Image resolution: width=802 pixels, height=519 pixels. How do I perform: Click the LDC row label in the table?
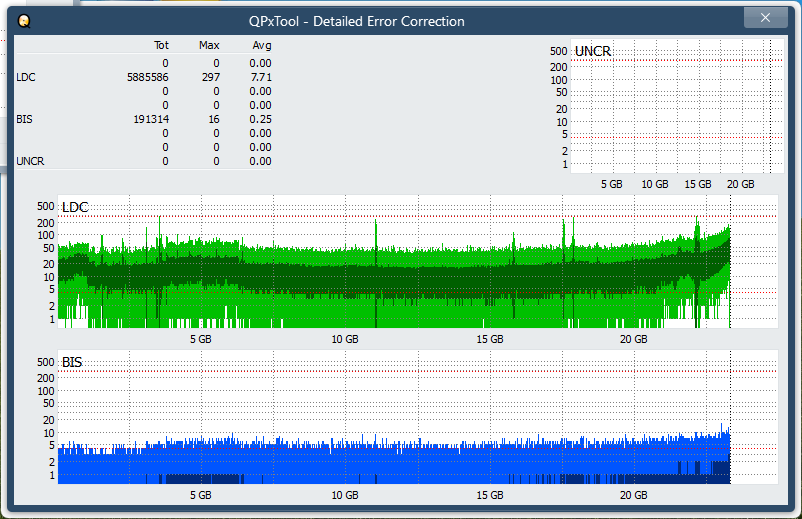click(x=26, y=77)
